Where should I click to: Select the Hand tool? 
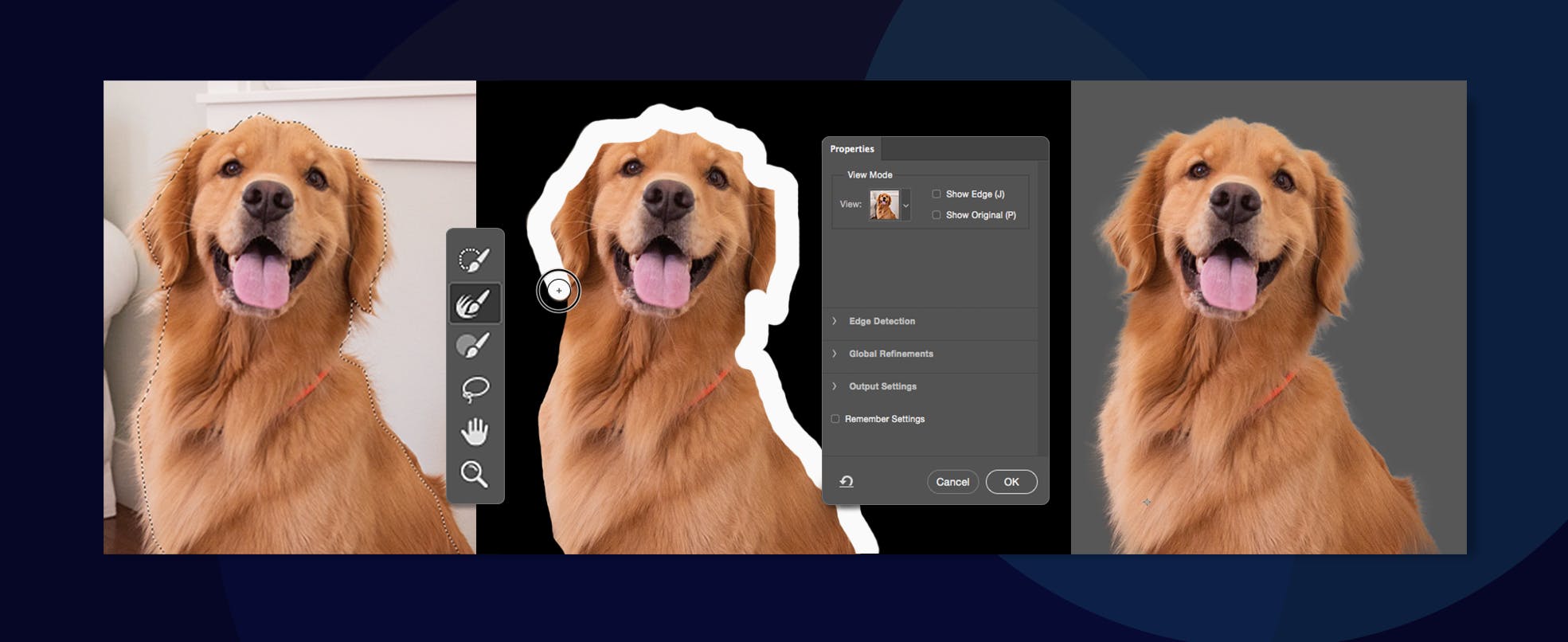pyautogui.click(x=475, y=432)
